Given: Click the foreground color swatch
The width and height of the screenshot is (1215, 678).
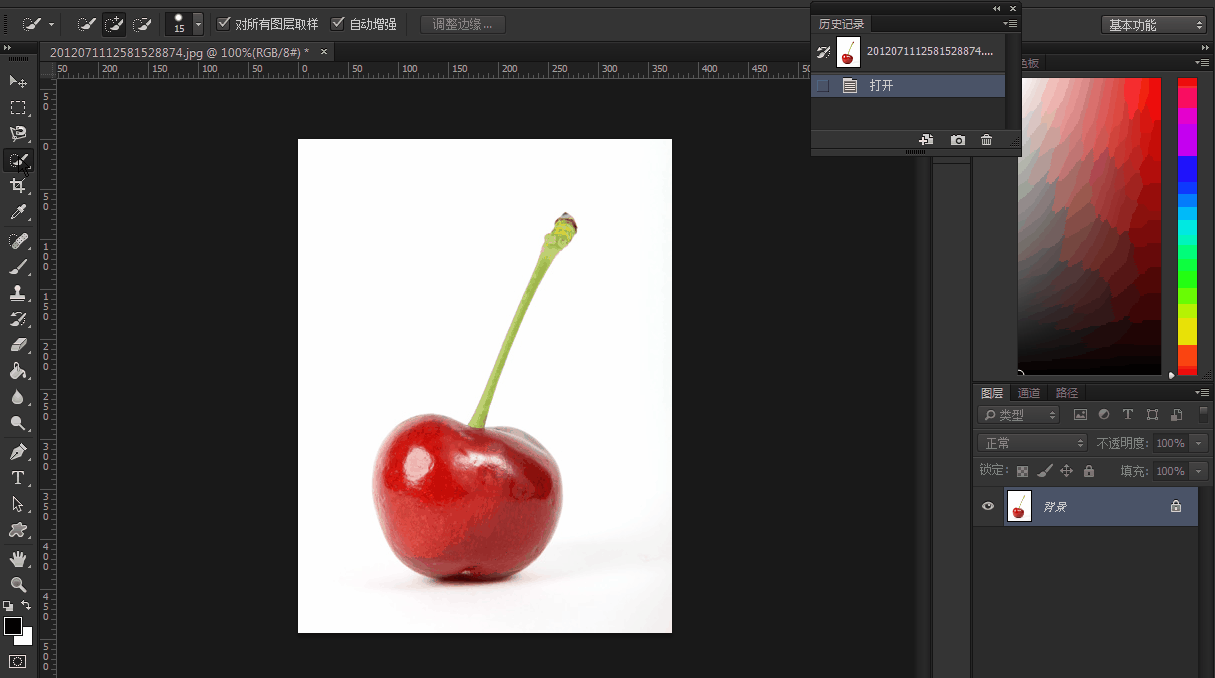Looking at the screenshot, I should [x=13, y=626].
